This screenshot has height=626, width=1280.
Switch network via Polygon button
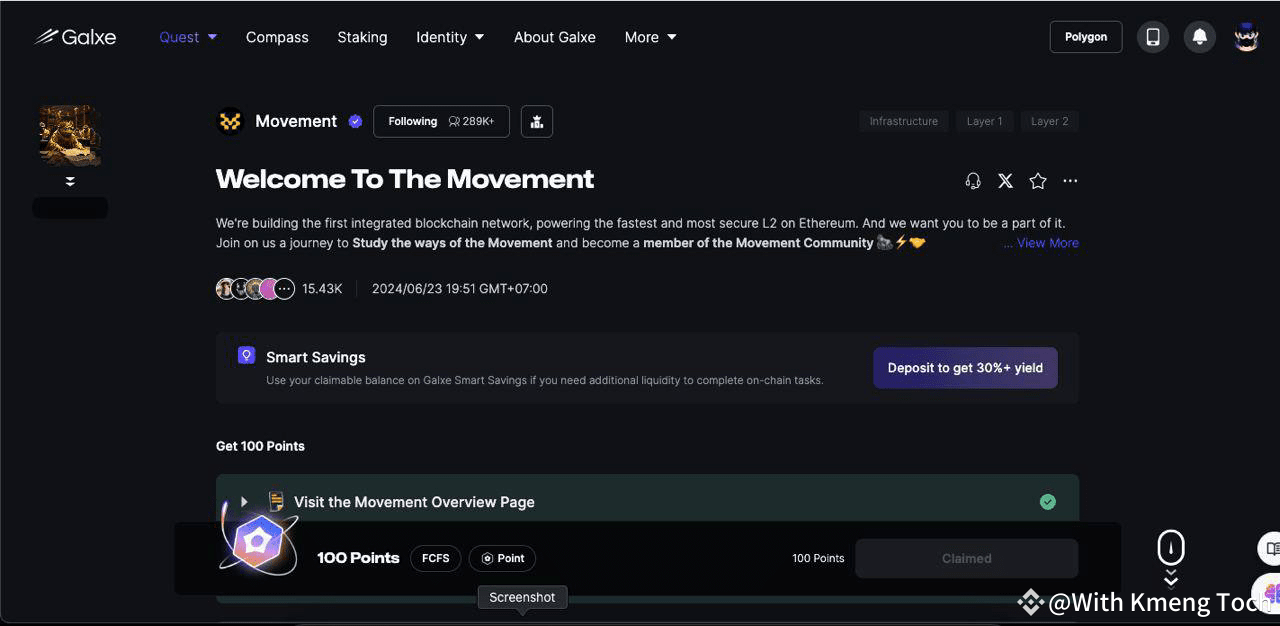click(1086, 37)
